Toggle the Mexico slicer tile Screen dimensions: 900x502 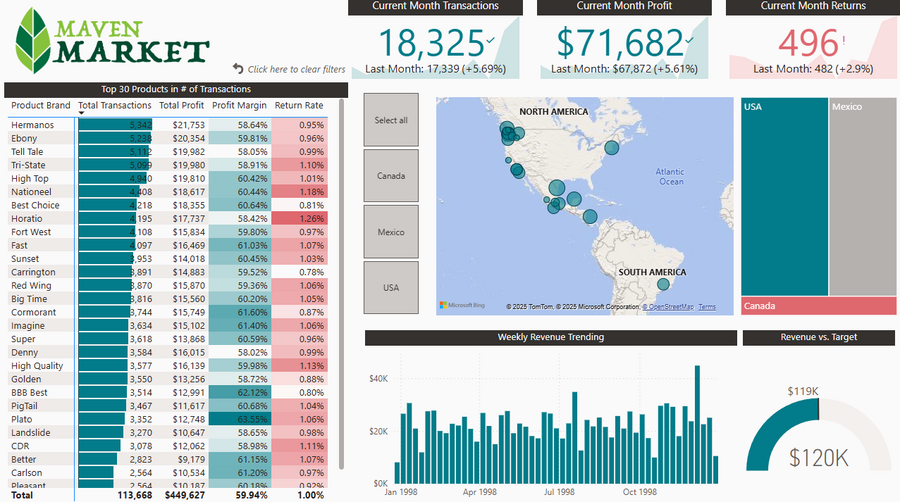coord(391,232)
